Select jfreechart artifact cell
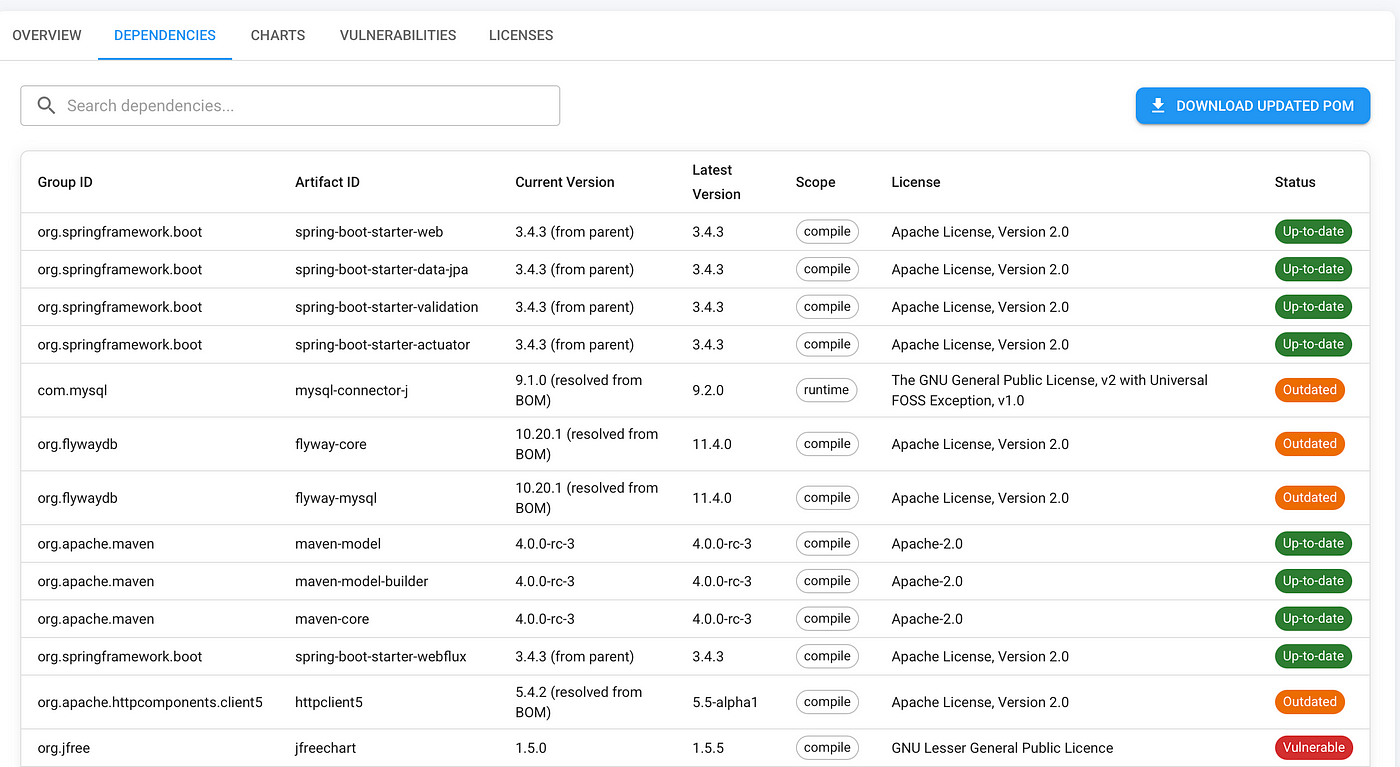This screenshot has width=1400, height=767. (x=326, y=748)
